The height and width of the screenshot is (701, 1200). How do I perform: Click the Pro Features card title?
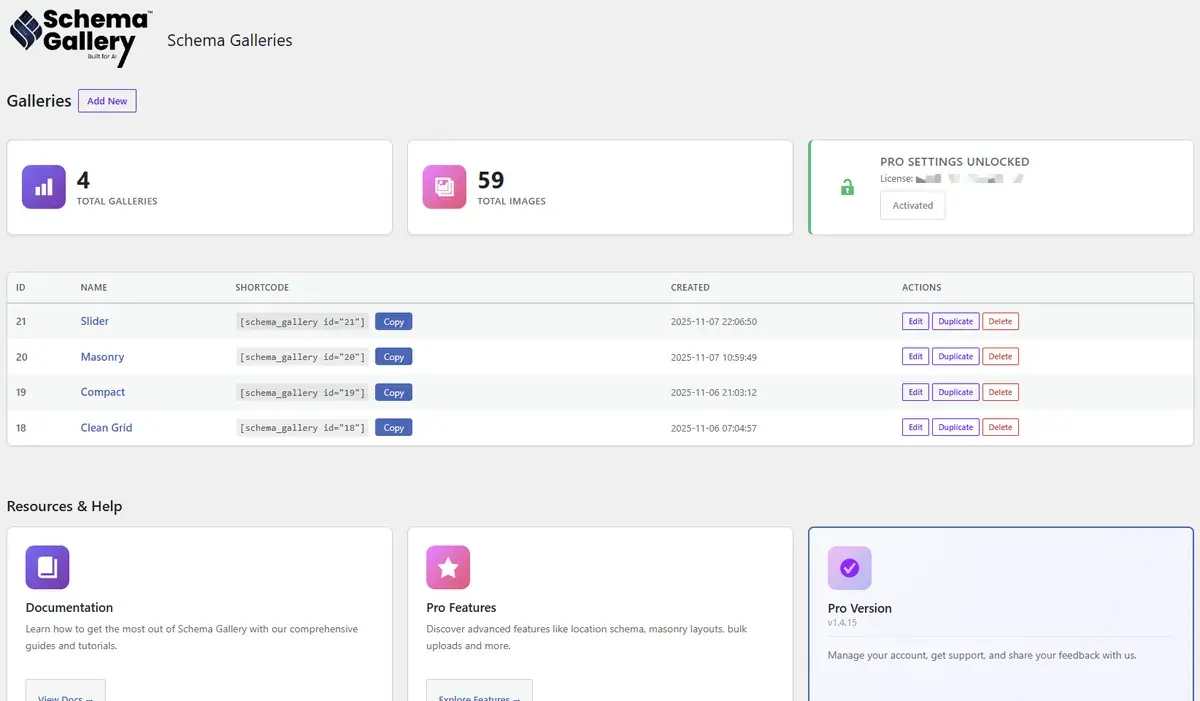coord(461,608)
